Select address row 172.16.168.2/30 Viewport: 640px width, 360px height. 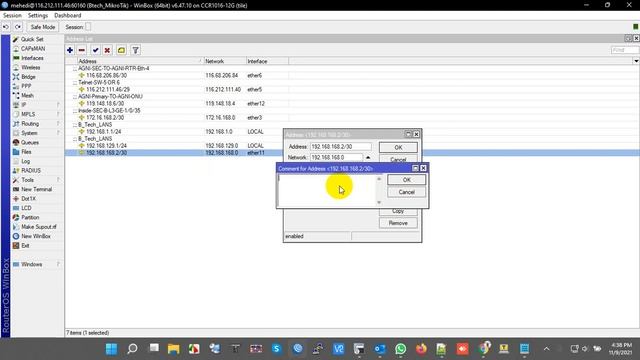click(352, 118)
